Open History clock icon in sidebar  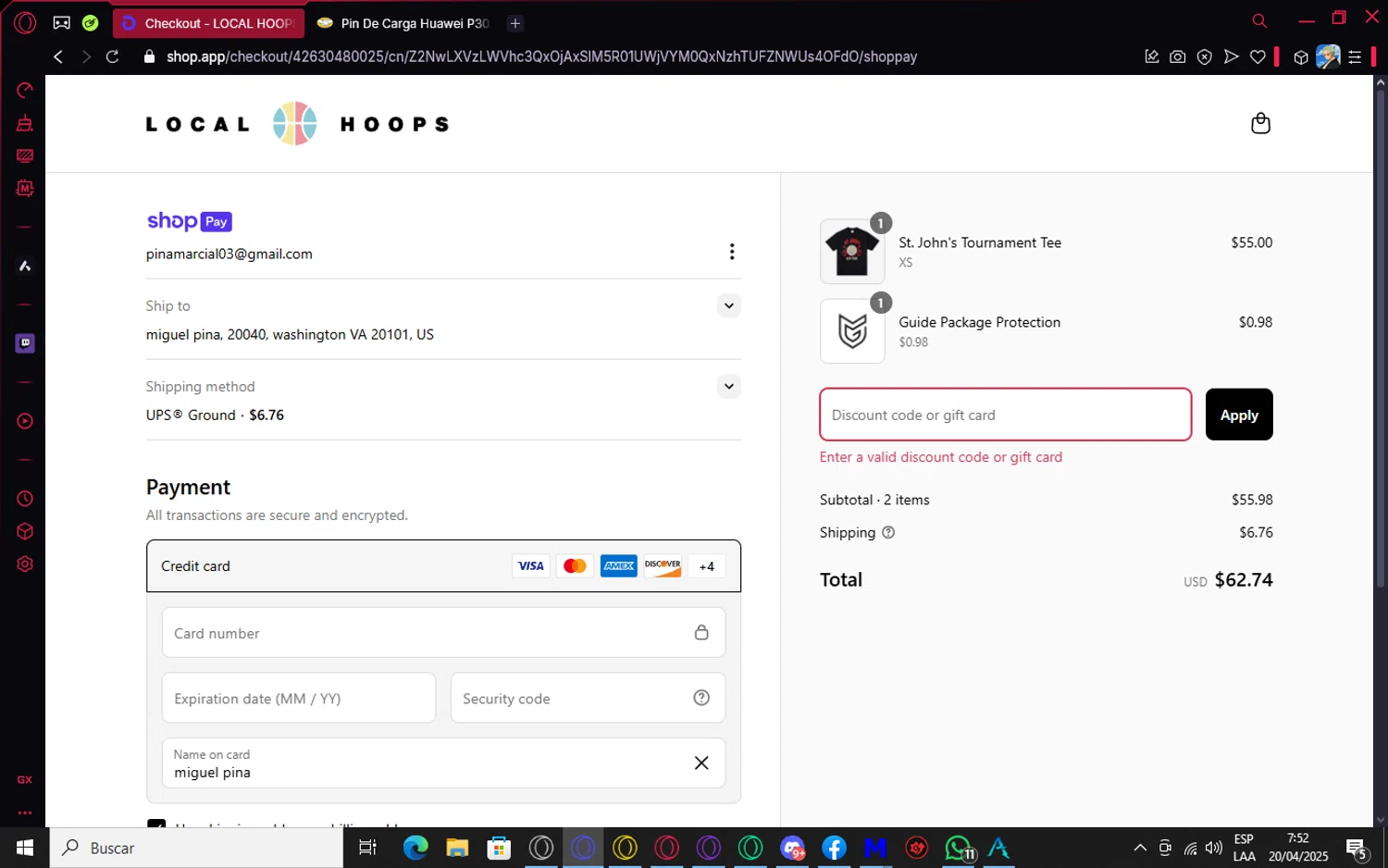pyautogui.click(x=25, y=499)
